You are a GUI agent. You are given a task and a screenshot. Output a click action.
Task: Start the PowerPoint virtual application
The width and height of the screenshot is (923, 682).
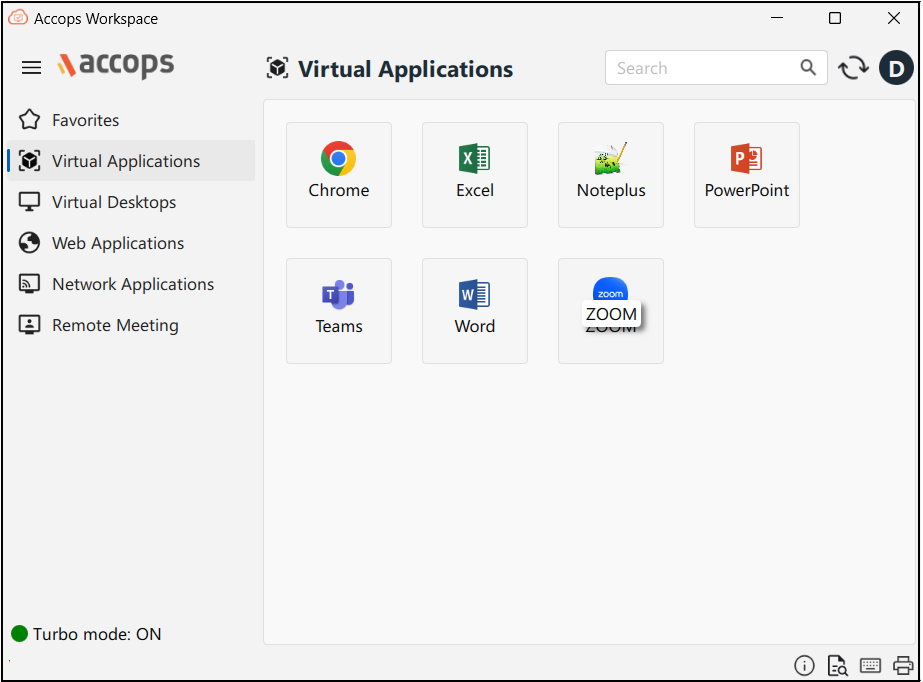pos(746,175)
